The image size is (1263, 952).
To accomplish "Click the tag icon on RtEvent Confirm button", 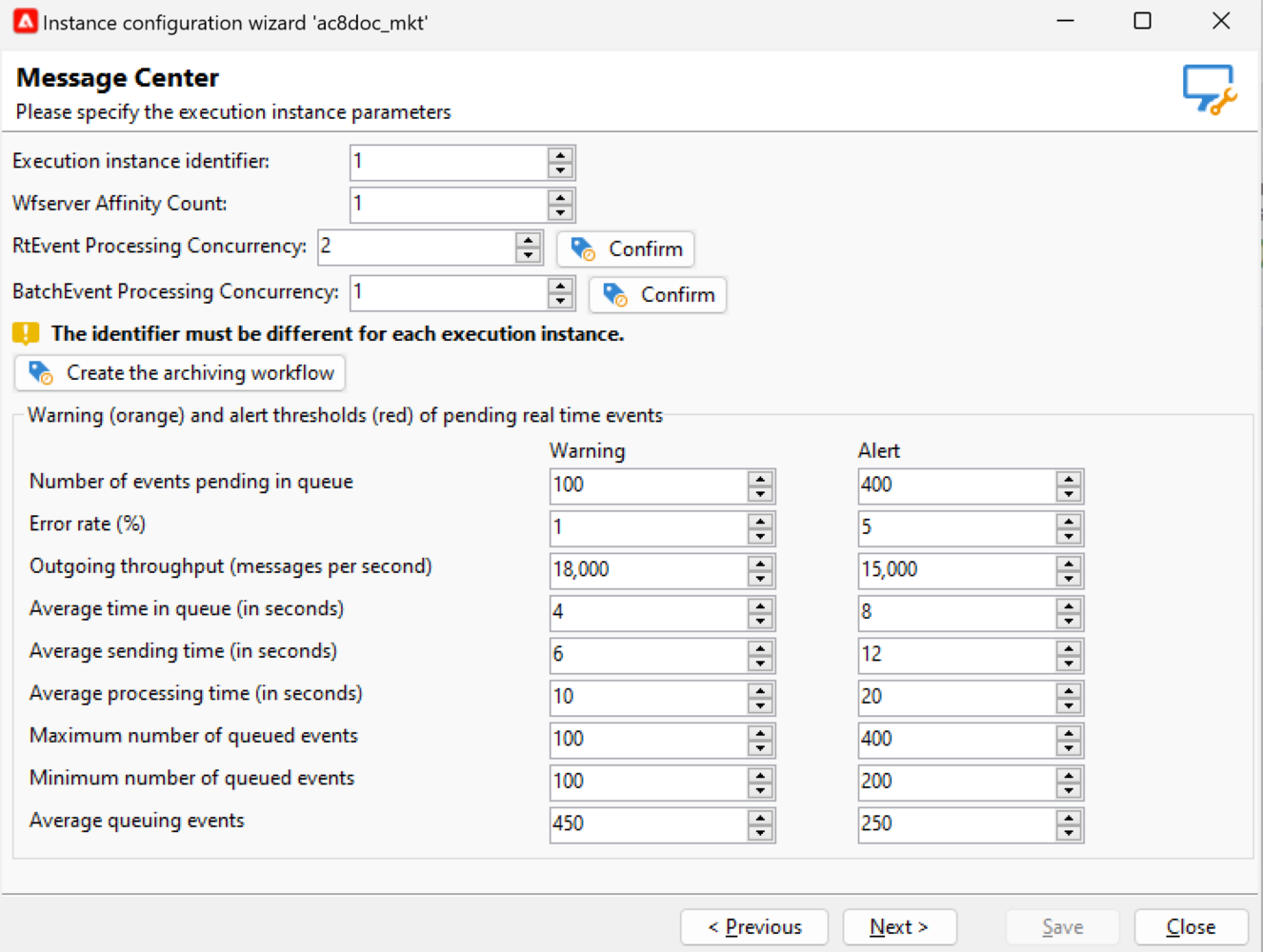I will [583, 249].
